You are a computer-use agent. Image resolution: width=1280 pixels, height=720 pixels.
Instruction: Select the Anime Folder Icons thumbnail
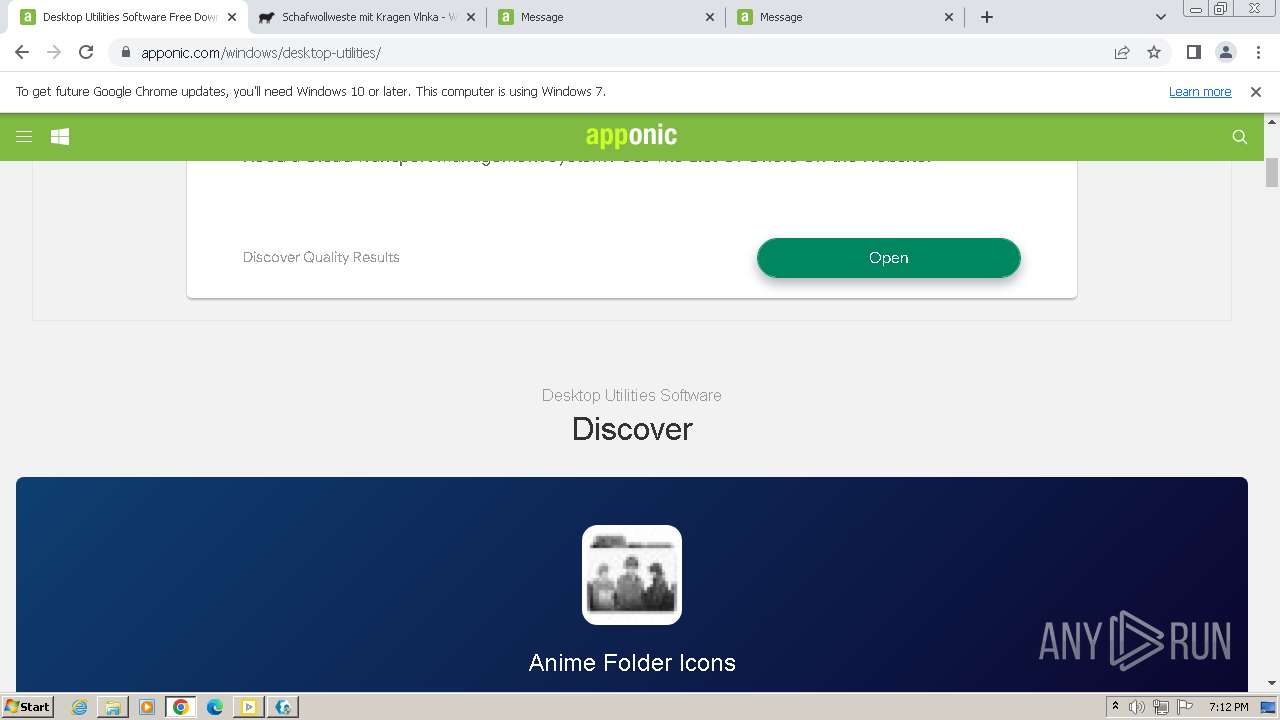[x=632, y=575]
